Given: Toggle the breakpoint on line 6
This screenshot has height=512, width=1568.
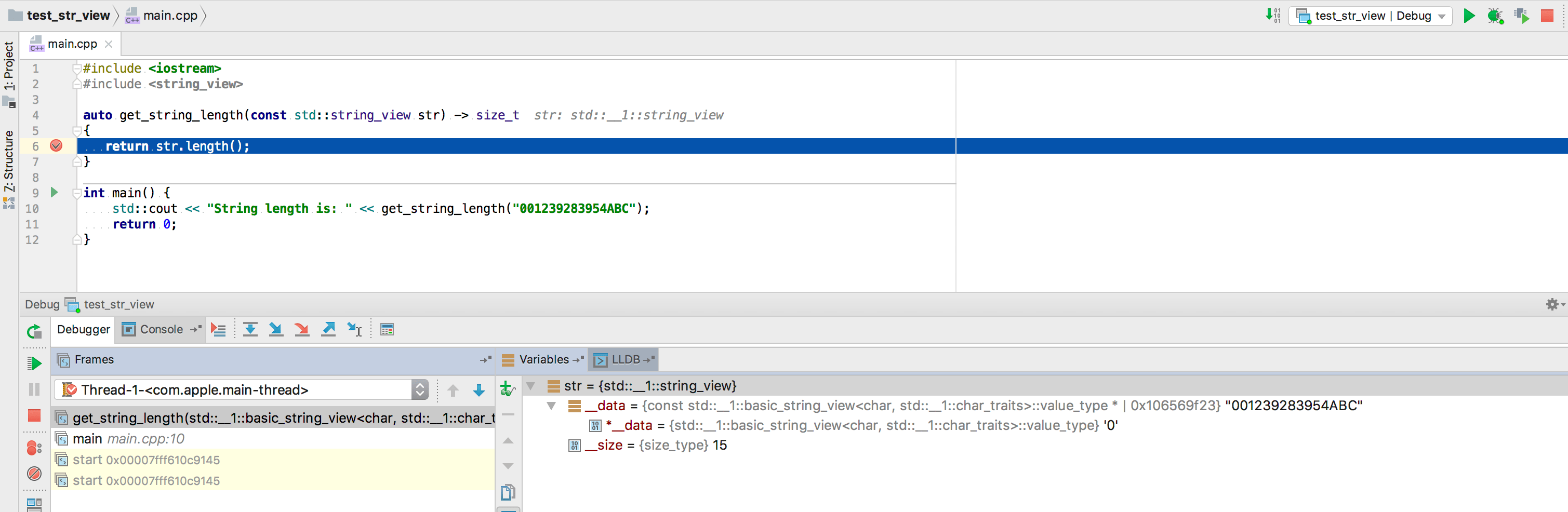Looking at the screenshot, I should (57, 146).
